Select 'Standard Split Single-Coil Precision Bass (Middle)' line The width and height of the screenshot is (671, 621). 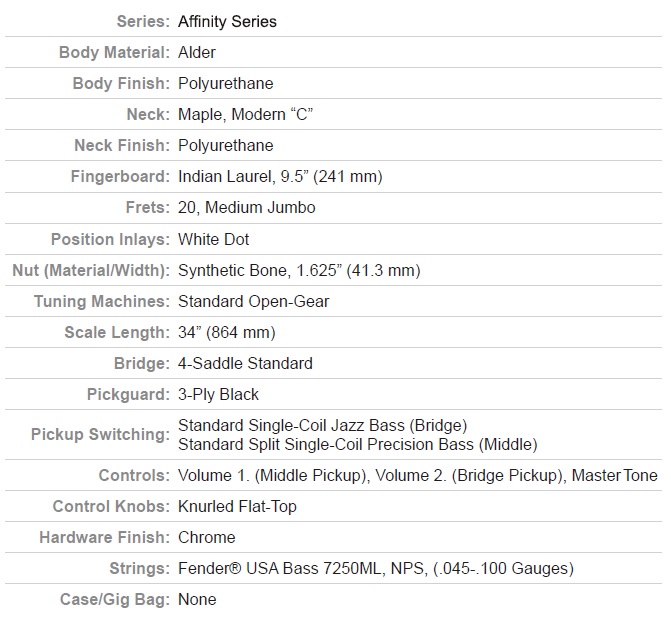pos(358,444)
